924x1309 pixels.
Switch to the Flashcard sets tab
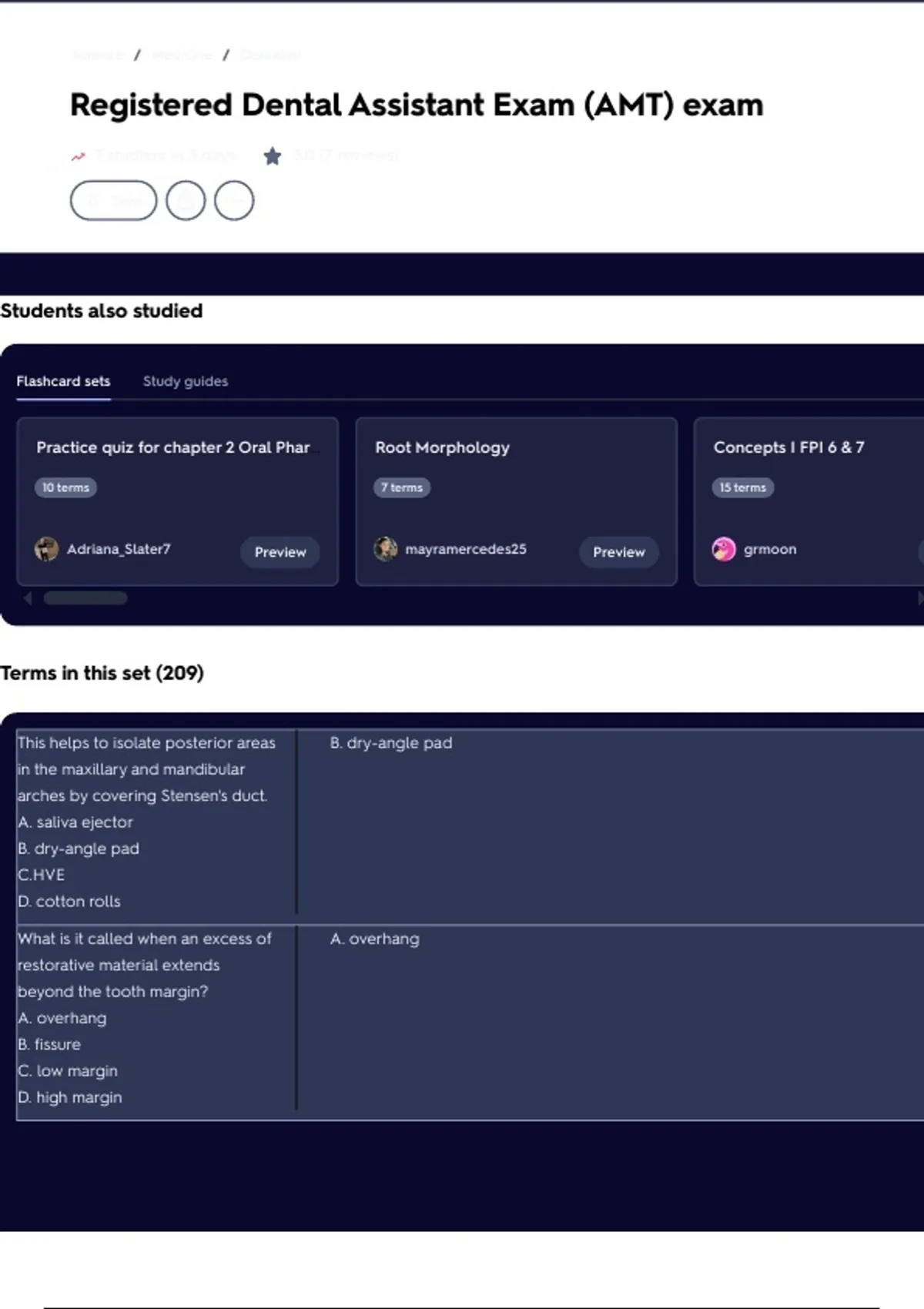63,381
